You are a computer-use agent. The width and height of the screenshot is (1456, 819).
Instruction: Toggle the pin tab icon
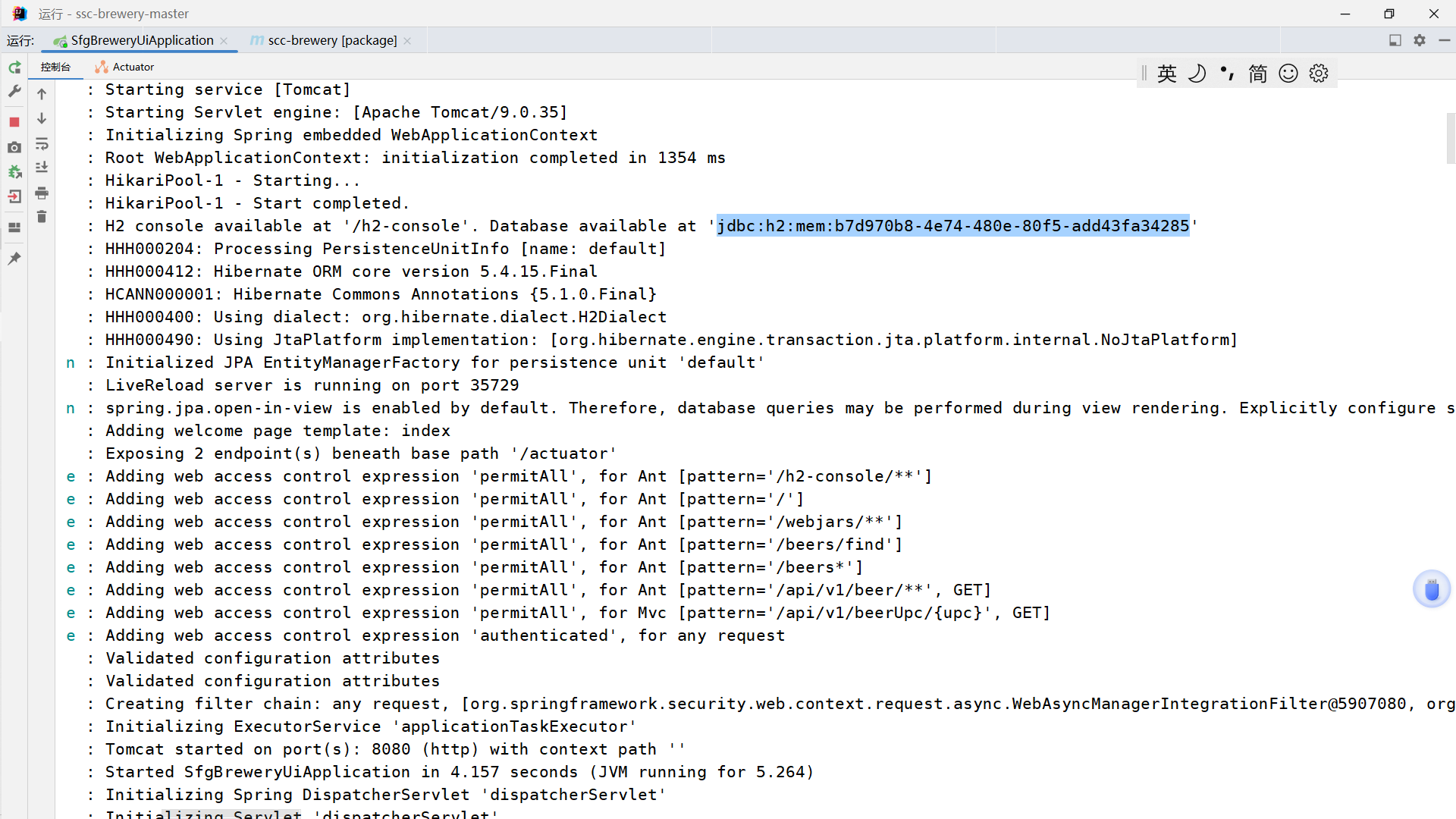(14, 259)
